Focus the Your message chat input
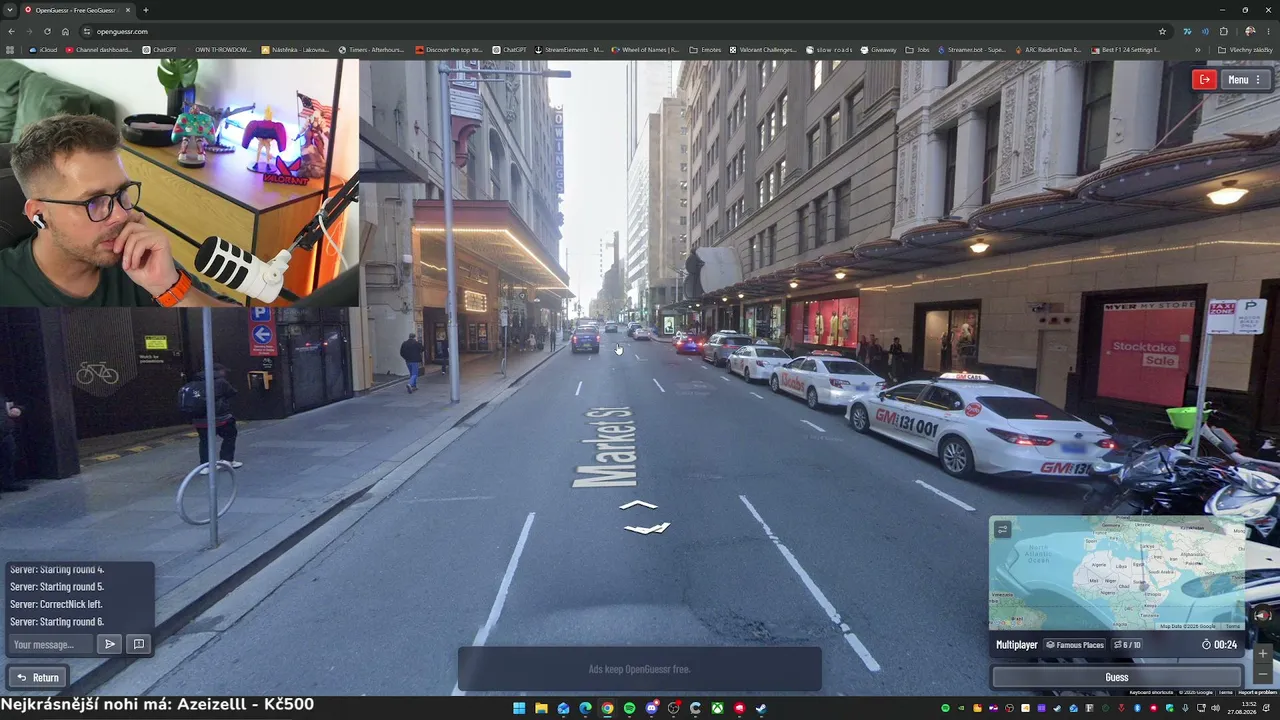Screen dimensions: 1280x720 [52, 644]
